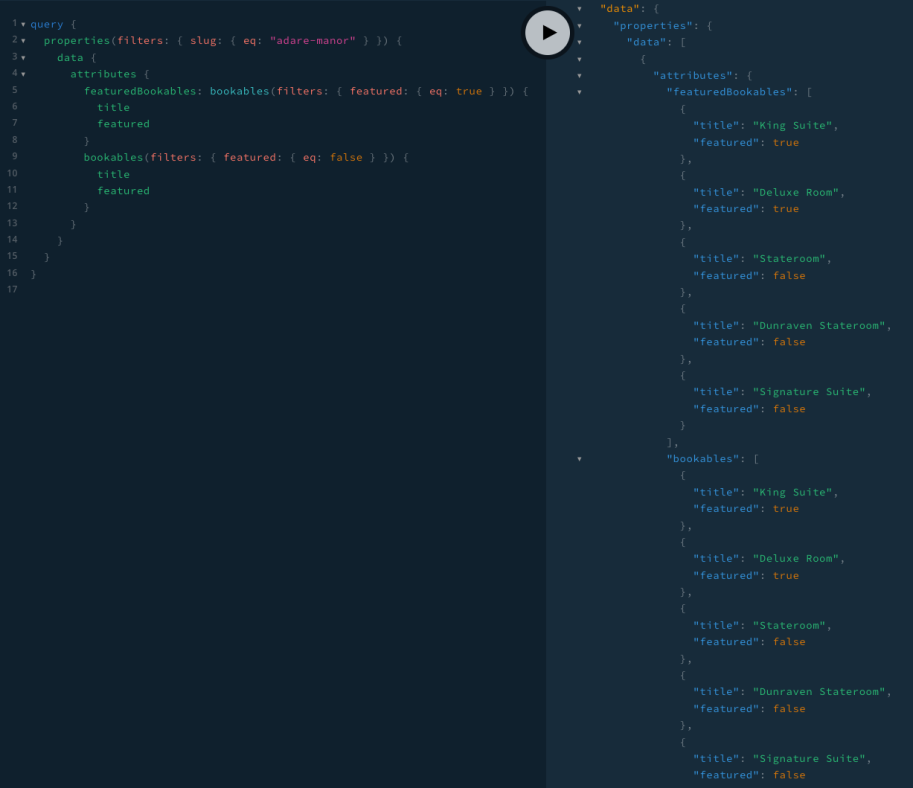Collapse the attributes object in the response
Screen dimensions: 913x788
click(579, 75)
